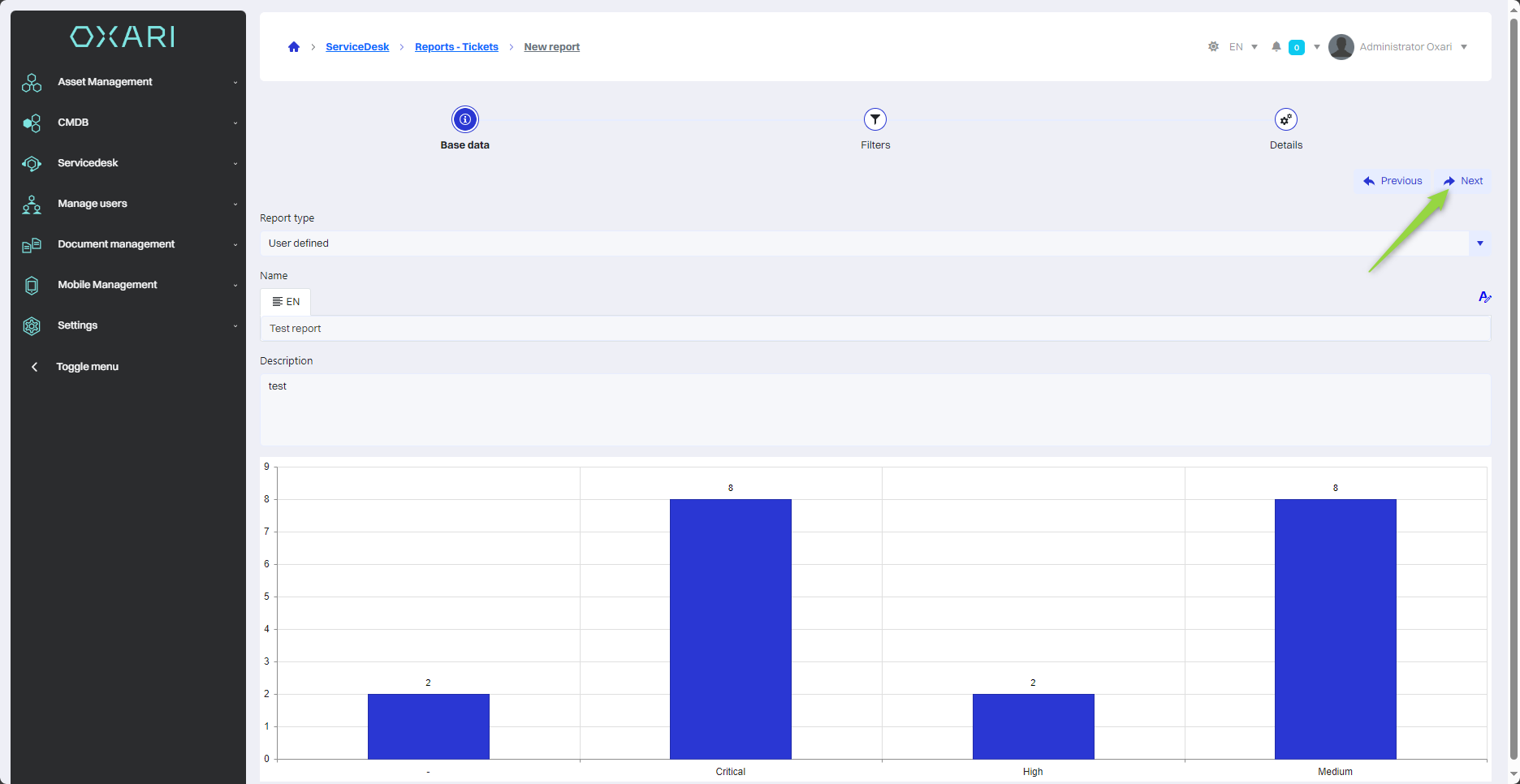The width and height of the screenshot is (1520, 784).
Task: Collapse sidebar with Toggle menu
Action: coord(87,367)
